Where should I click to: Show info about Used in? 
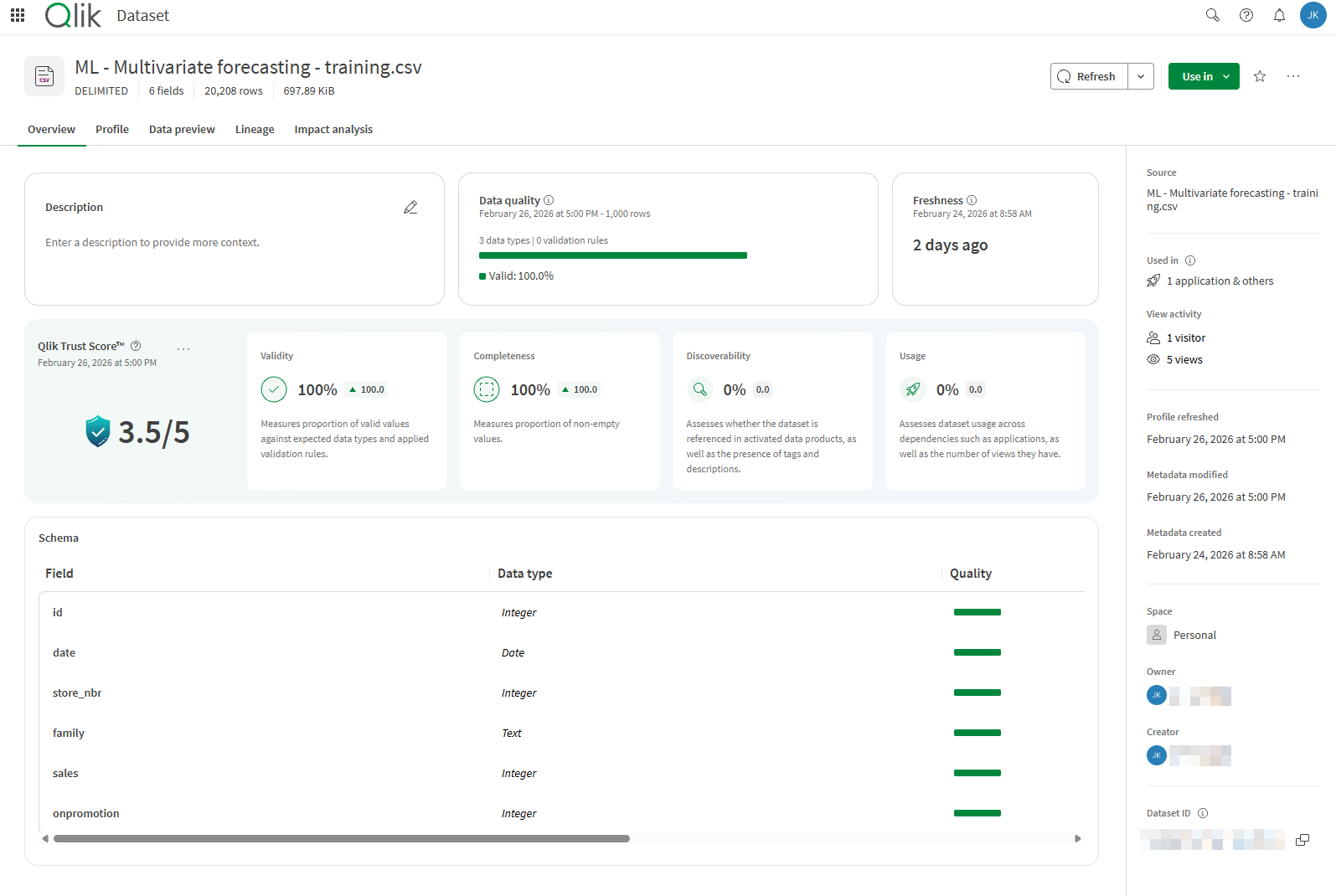[1190, 260]
